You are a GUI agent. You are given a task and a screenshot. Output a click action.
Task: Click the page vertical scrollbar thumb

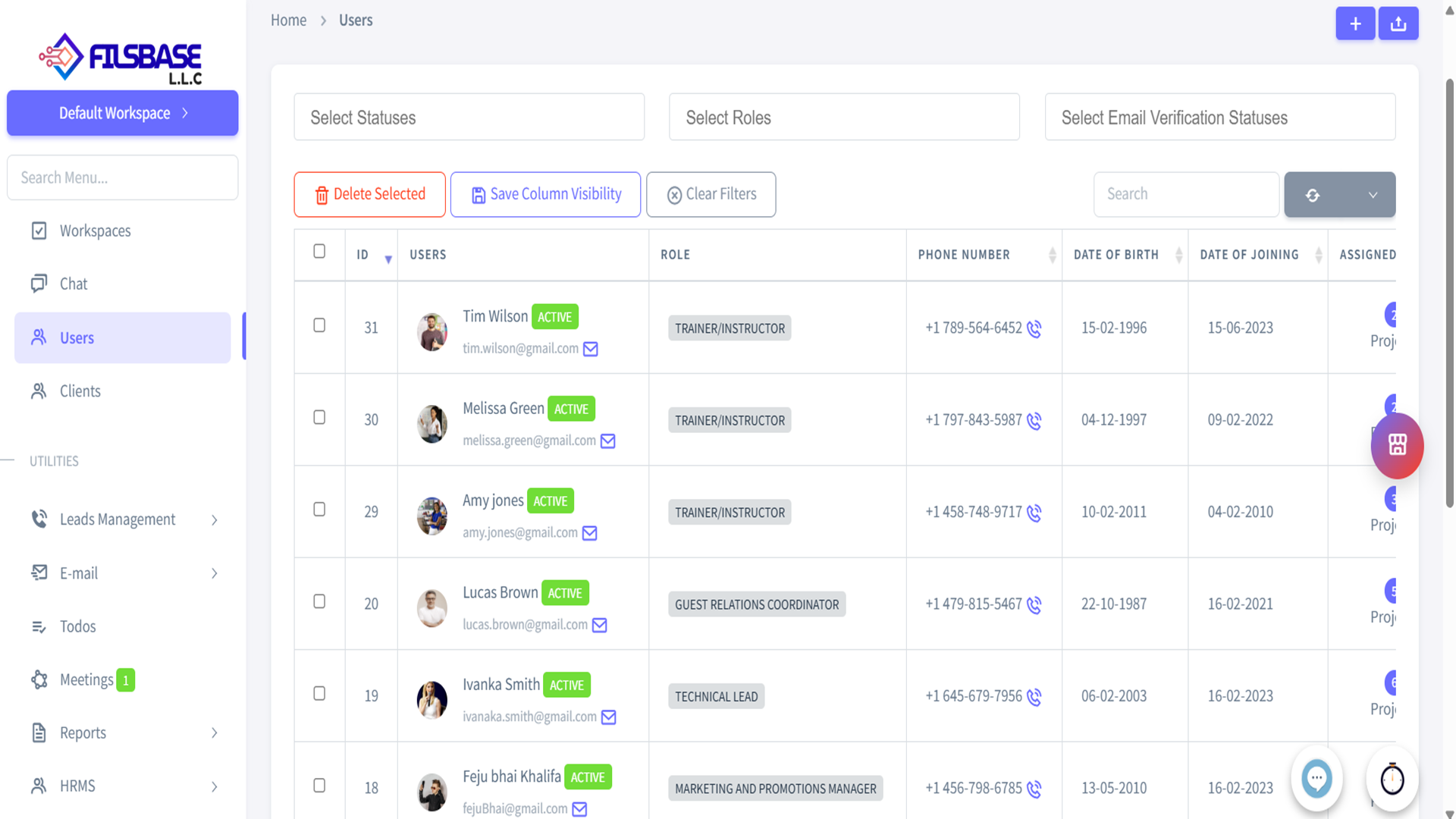(x=1449, y=292)
